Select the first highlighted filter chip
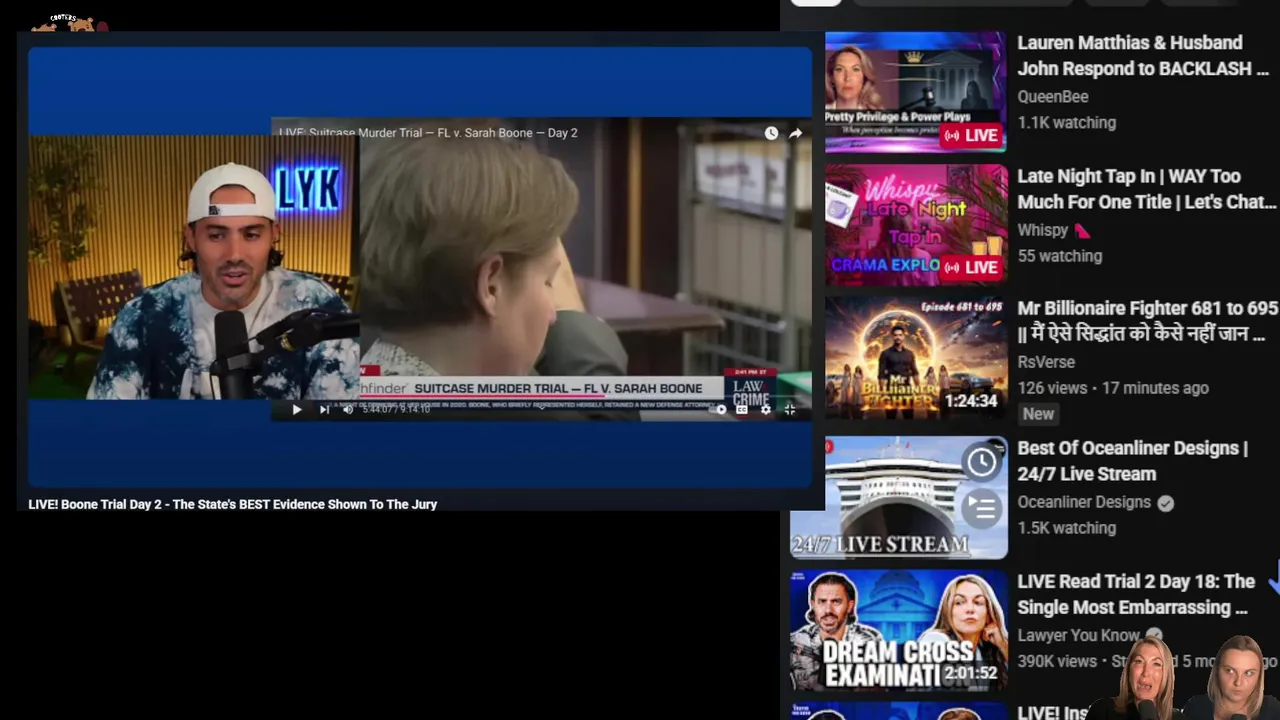 pyautogui.click(x=816, y=2)
